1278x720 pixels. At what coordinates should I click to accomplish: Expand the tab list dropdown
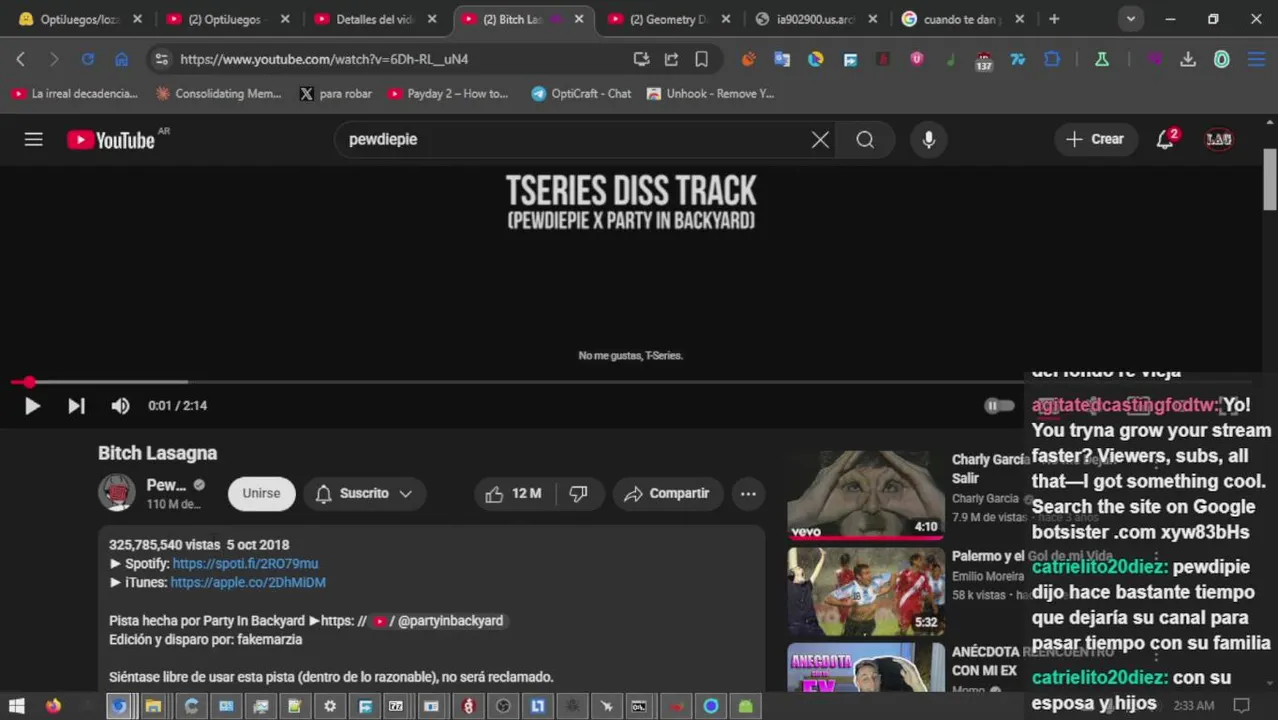tap(1131, 19)
